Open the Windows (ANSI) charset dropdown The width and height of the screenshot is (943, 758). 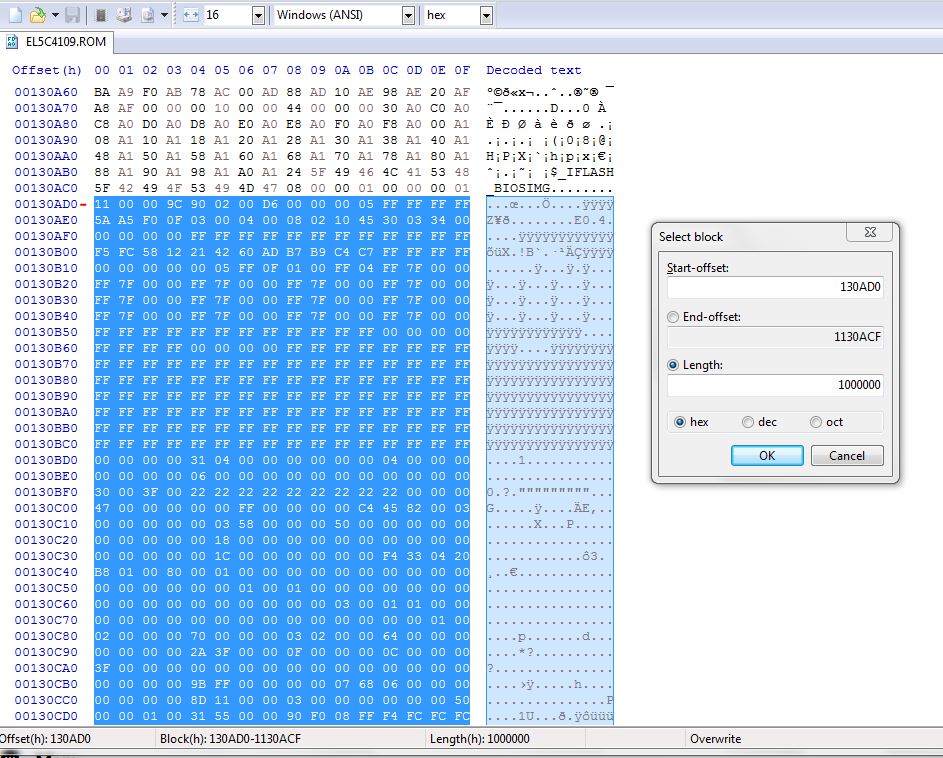click(x=408, y=16)
